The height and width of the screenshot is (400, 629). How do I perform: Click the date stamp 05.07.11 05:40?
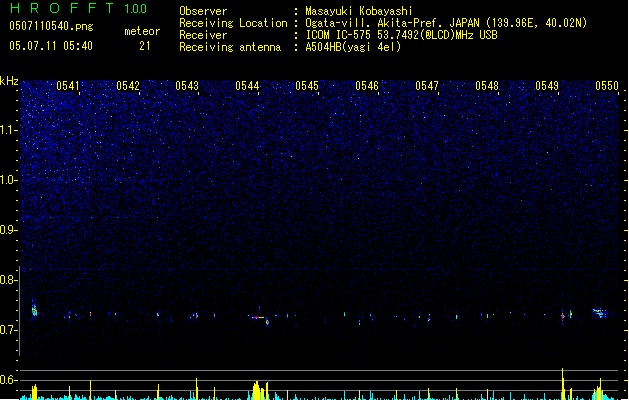click(51, 46)
